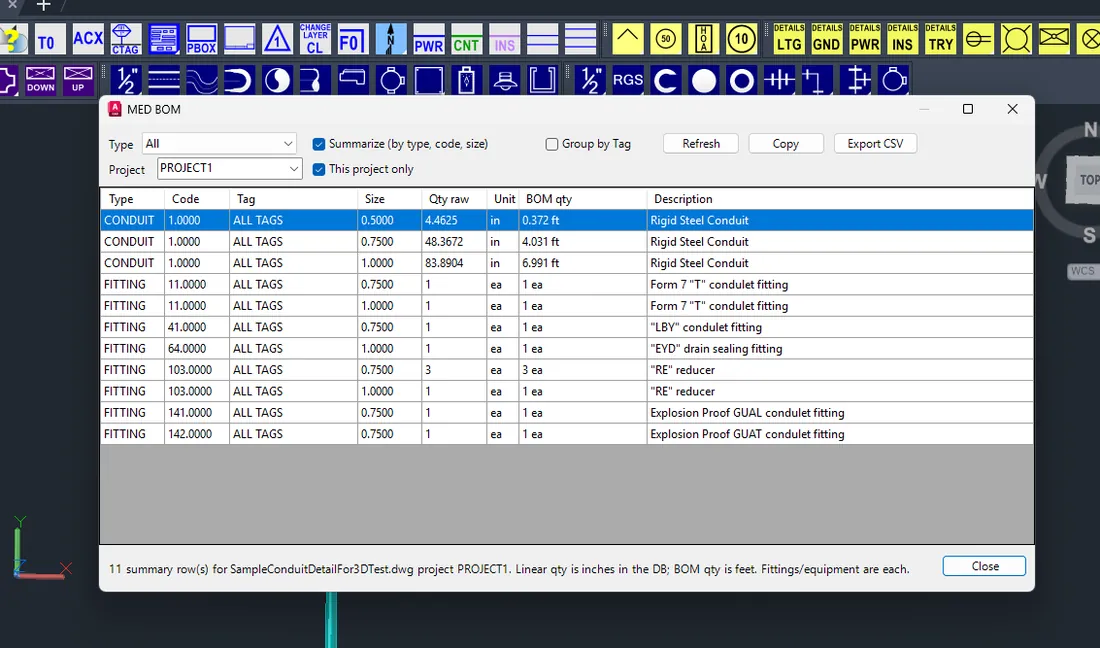This screenshot has height=648, width=1100.
Task: Click the yellow circled 50 icon
Action: tap(666, 39)
